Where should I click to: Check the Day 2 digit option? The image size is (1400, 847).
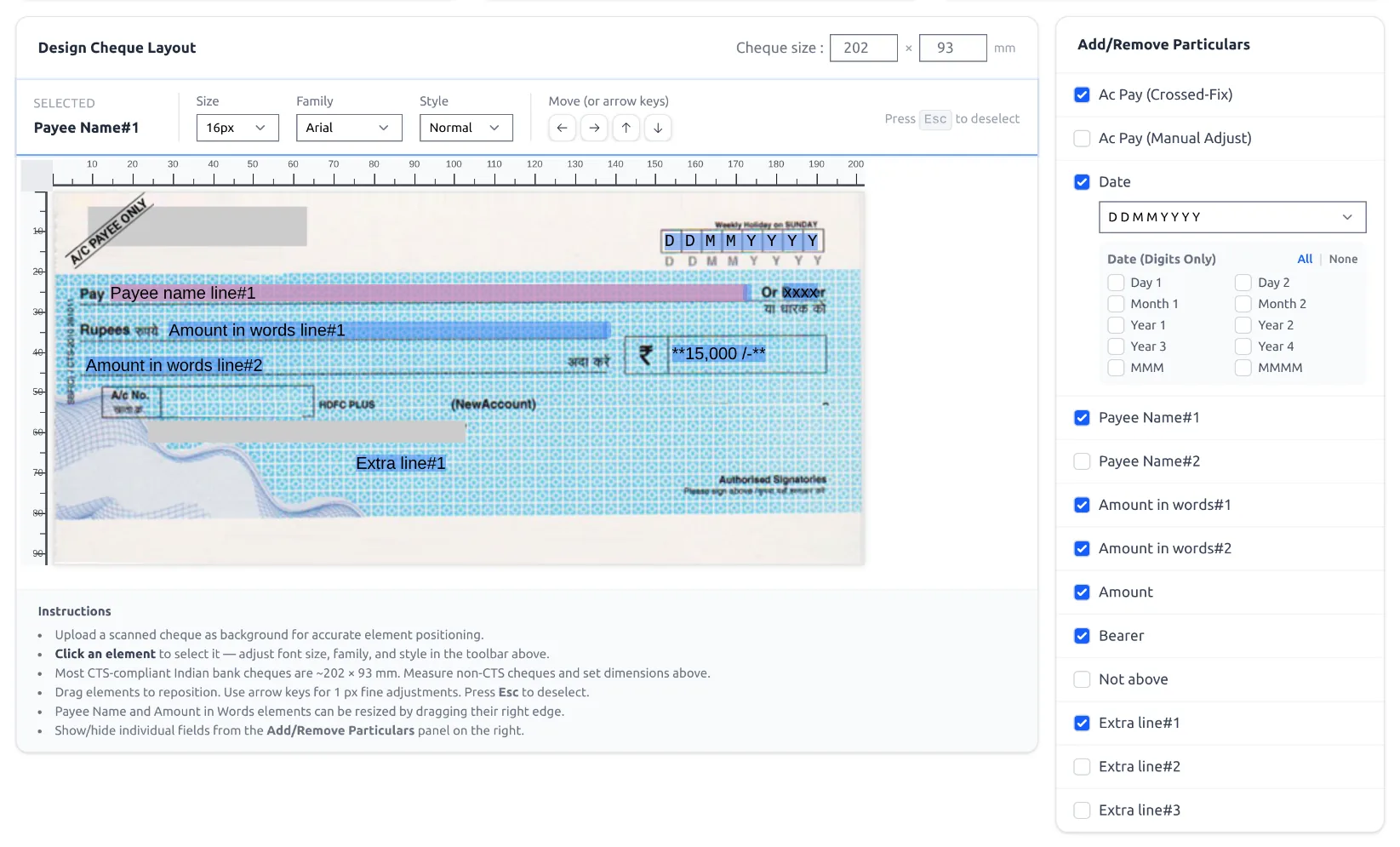point(1243,283)
